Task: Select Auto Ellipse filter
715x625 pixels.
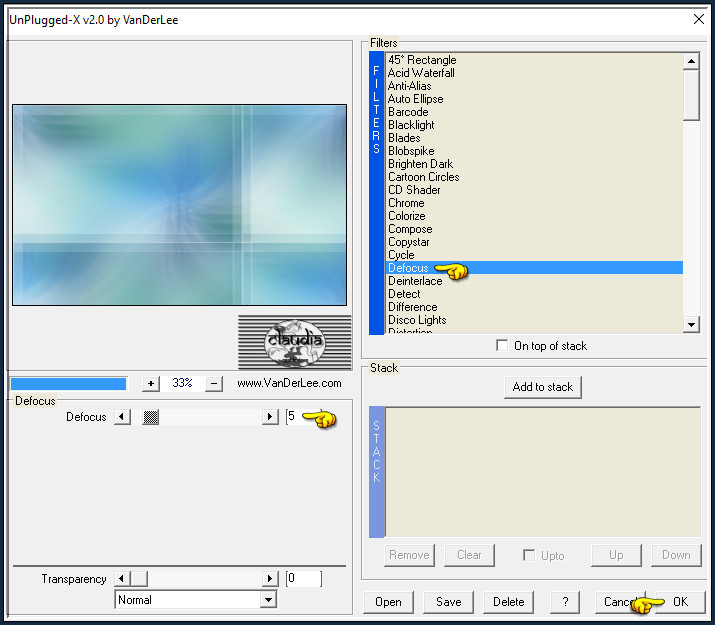Action: tap(534, 99)
